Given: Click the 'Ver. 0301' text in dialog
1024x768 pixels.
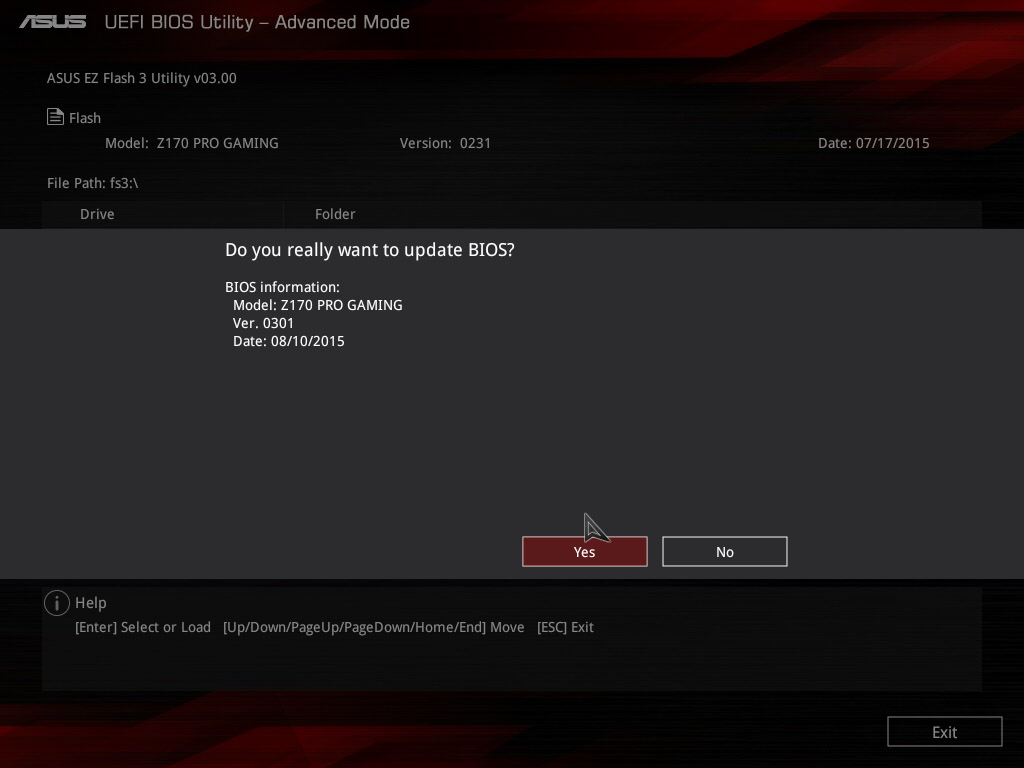Looking at the screenshot, I should click(x=263, y=323).
